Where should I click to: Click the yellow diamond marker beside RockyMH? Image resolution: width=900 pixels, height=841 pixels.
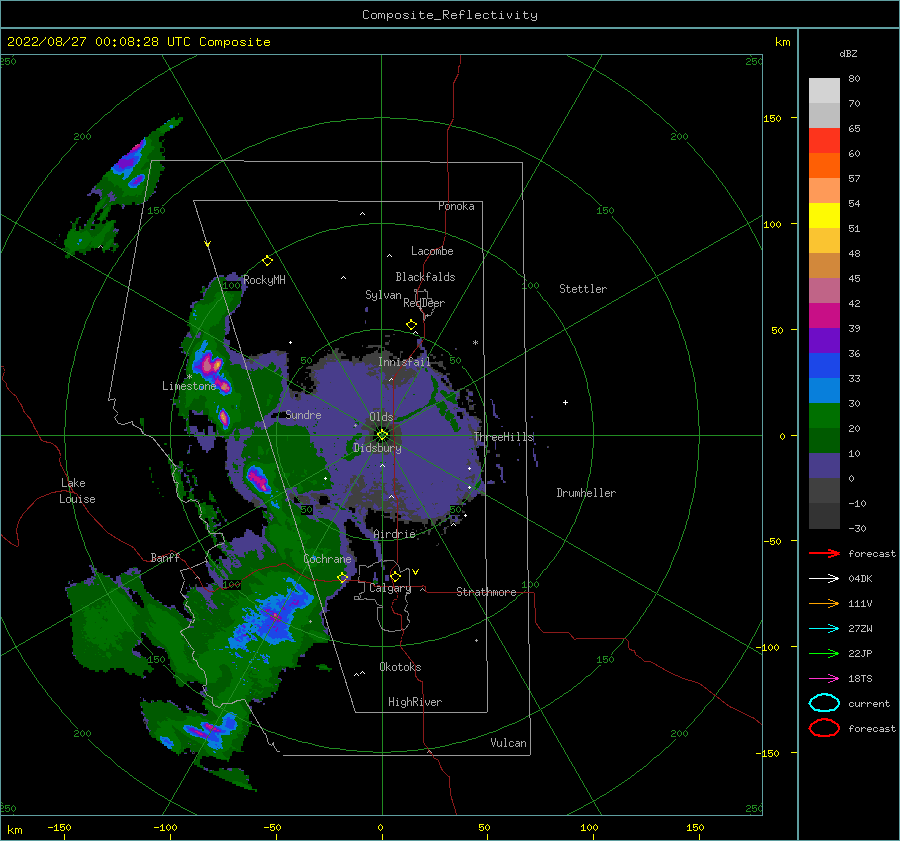(267, 261)
